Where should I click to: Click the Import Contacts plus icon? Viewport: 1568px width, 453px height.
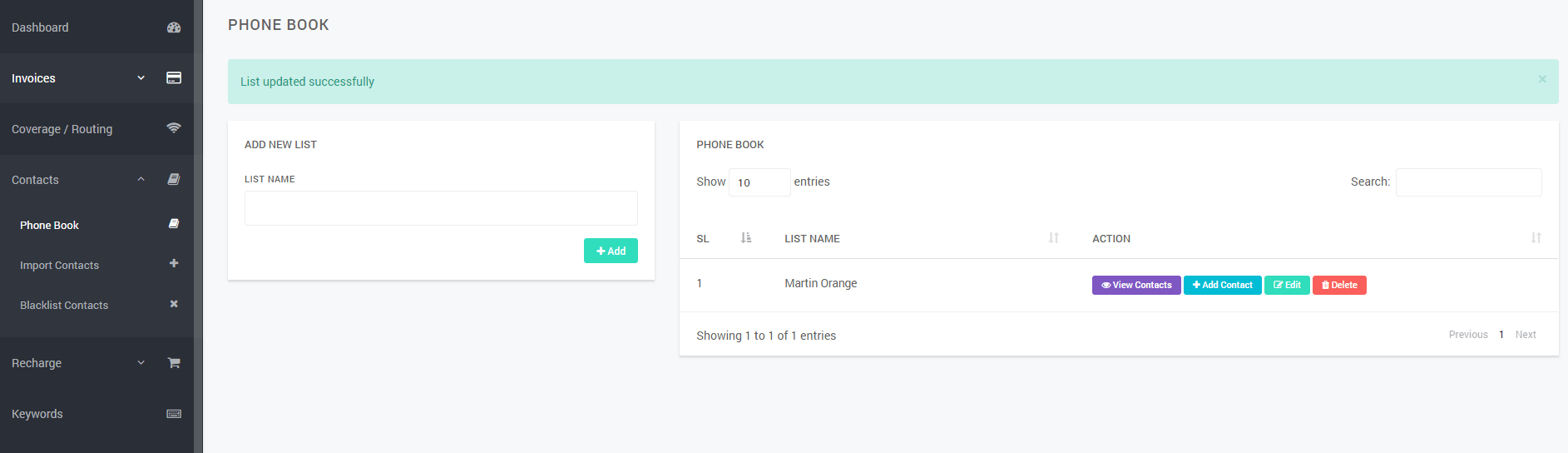pos(174,263)
